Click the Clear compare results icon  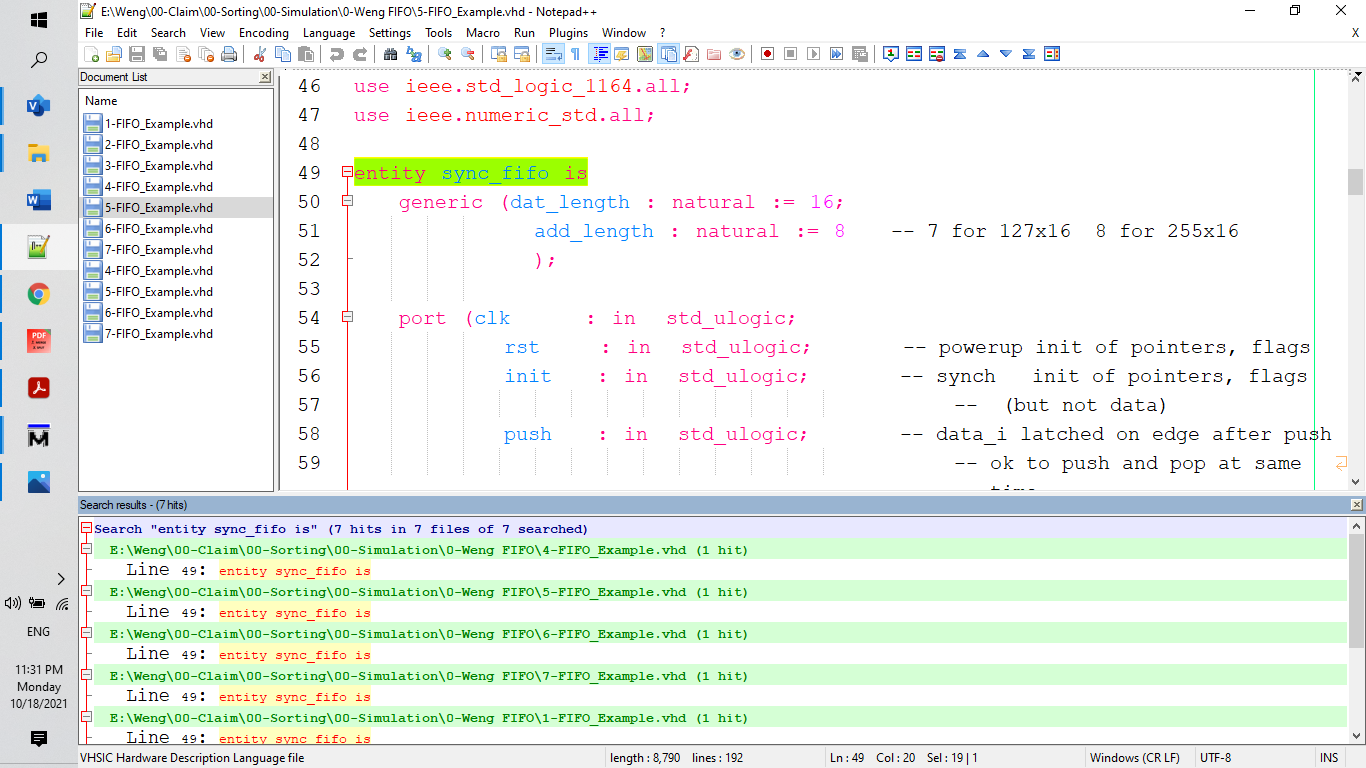tap(937, 54)
